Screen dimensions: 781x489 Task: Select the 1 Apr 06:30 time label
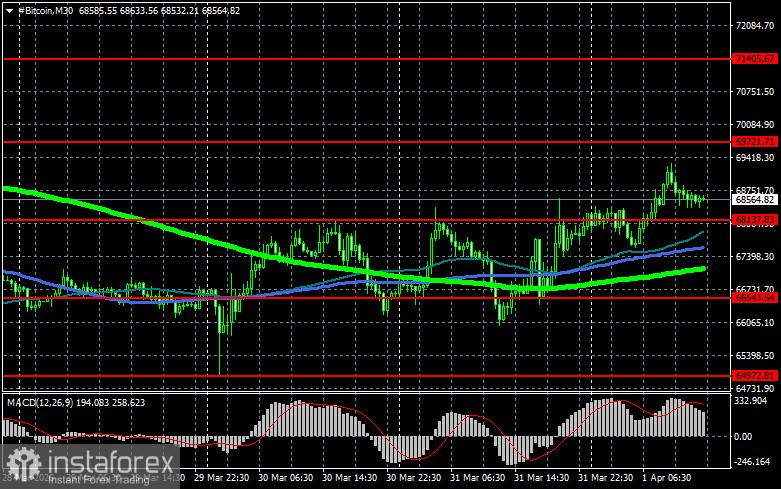coord(666,478)
